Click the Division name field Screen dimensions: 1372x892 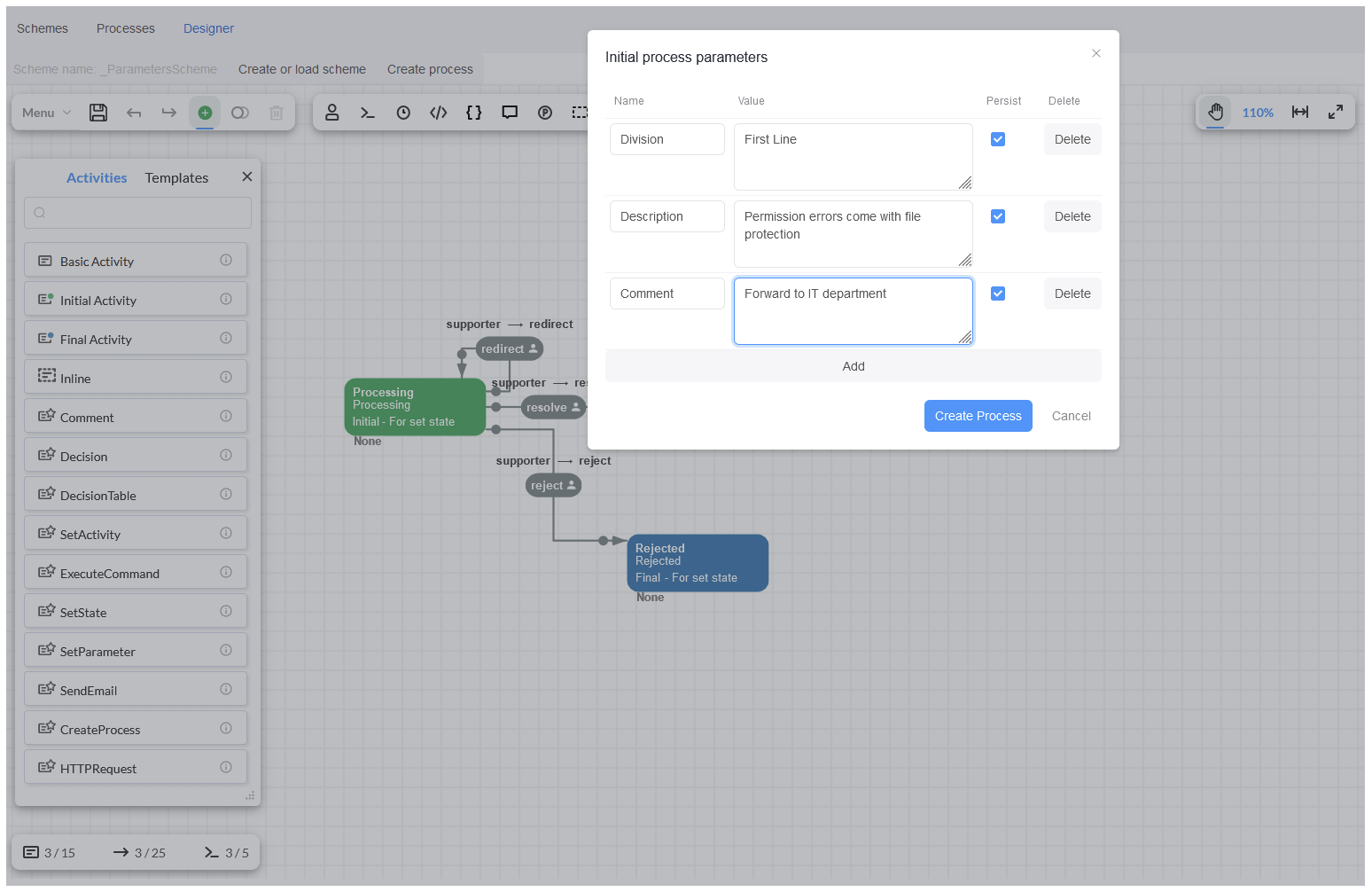(667, 139)
